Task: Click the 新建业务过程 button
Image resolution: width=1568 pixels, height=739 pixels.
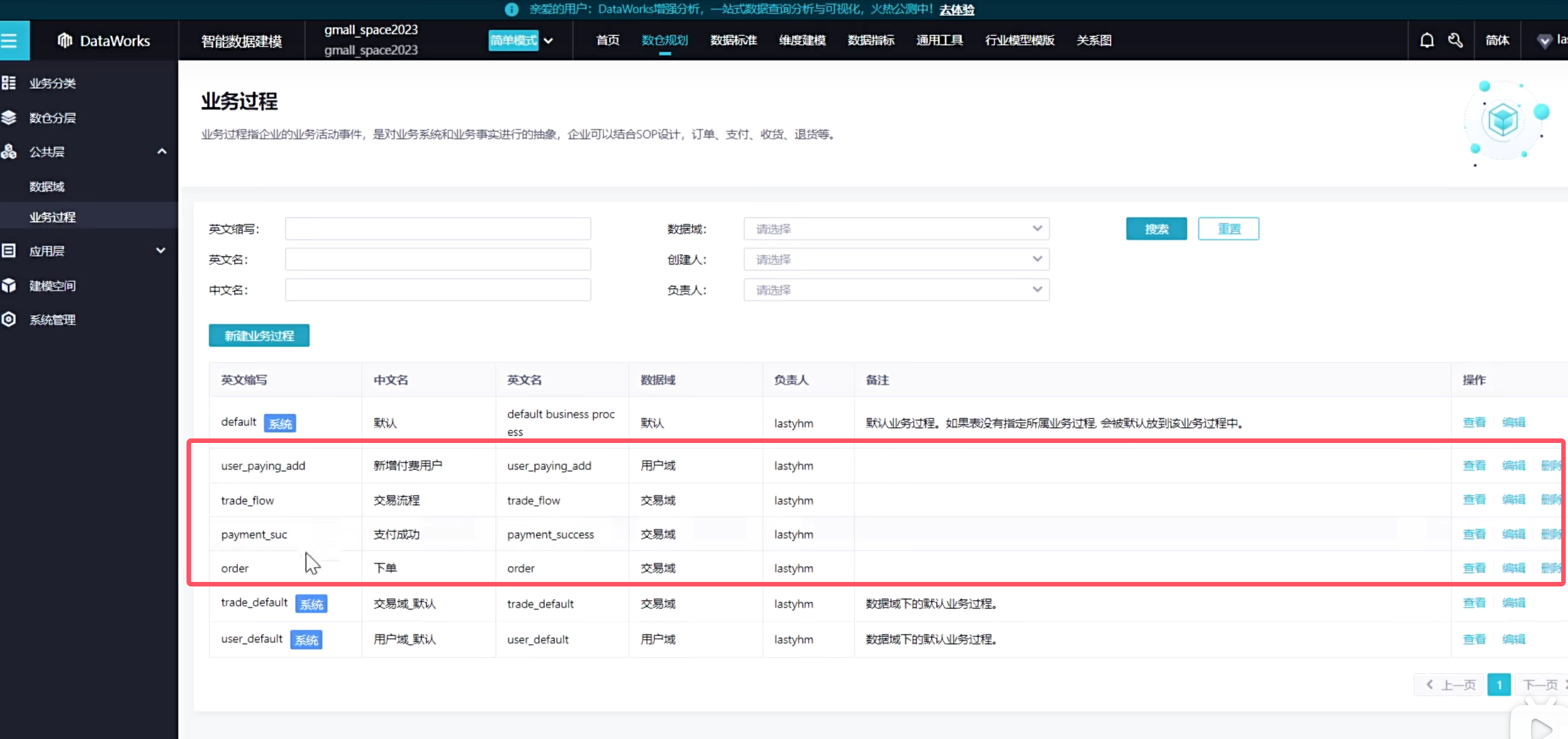Action: coord(259,336)
